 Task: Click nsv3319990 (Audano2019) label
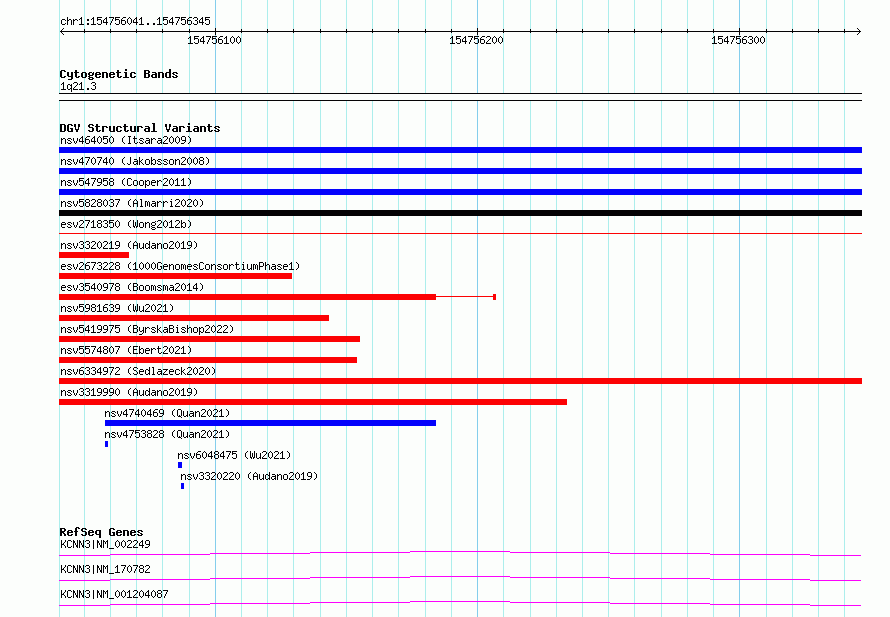[129, 392]
